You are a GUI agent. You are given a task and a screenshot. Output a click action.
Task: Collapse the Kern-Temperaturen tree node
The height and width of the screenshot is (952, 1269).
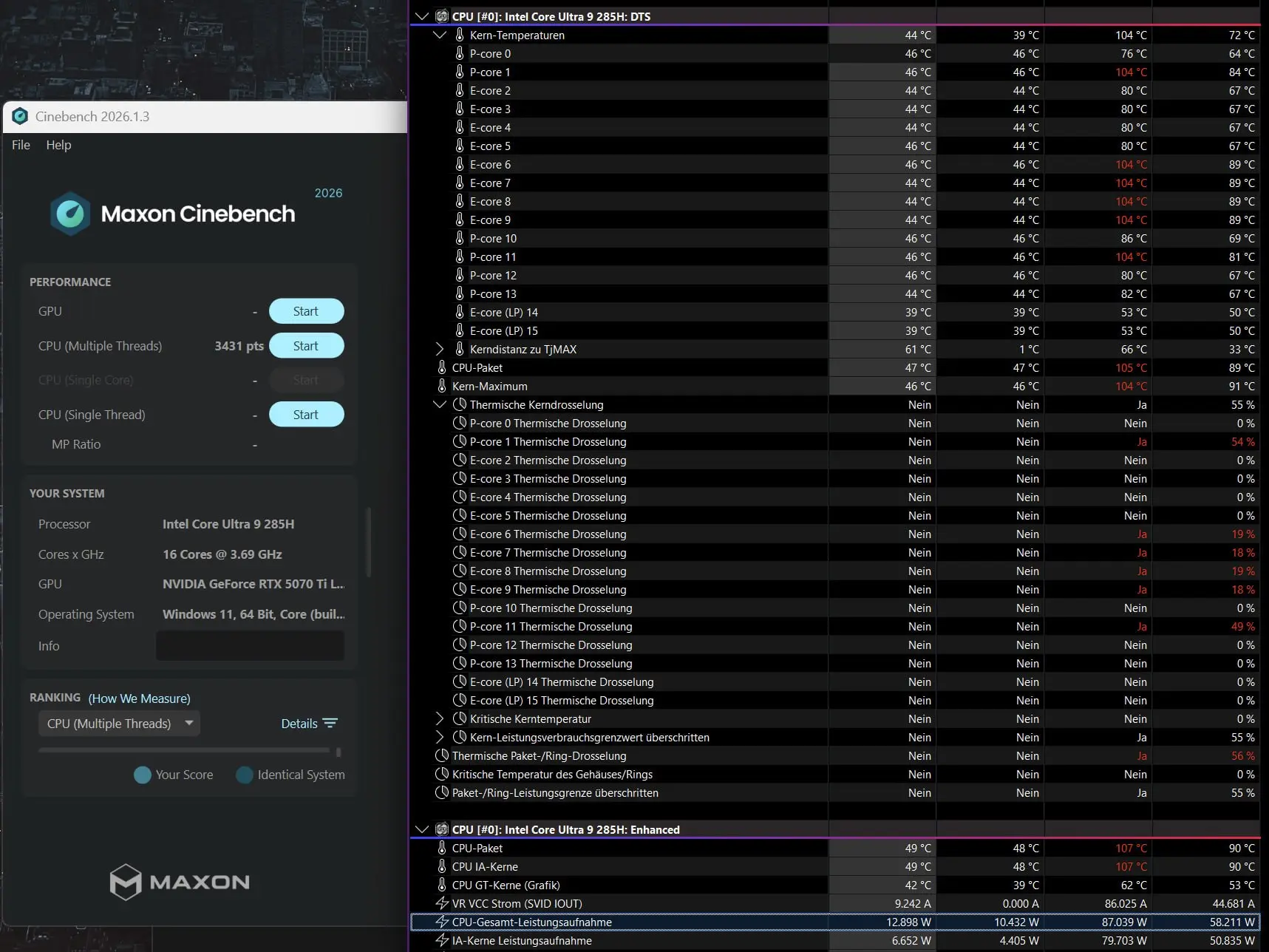click(440, 35)
